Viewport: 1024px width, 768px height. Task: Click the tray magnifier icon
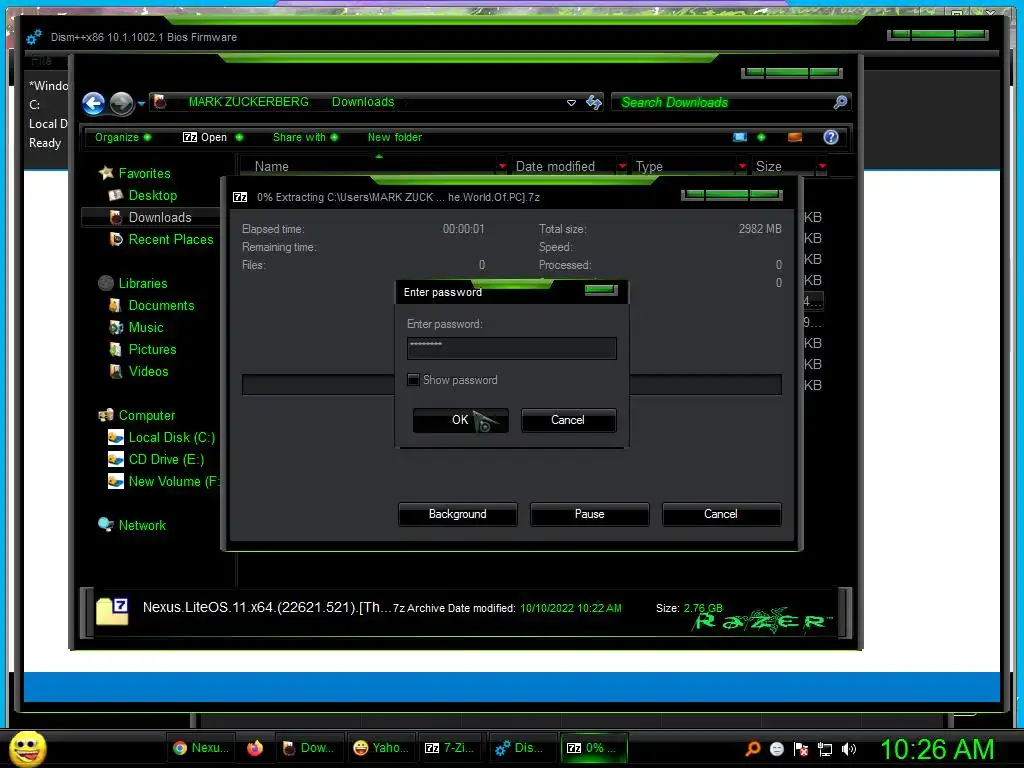pos(753,749)
